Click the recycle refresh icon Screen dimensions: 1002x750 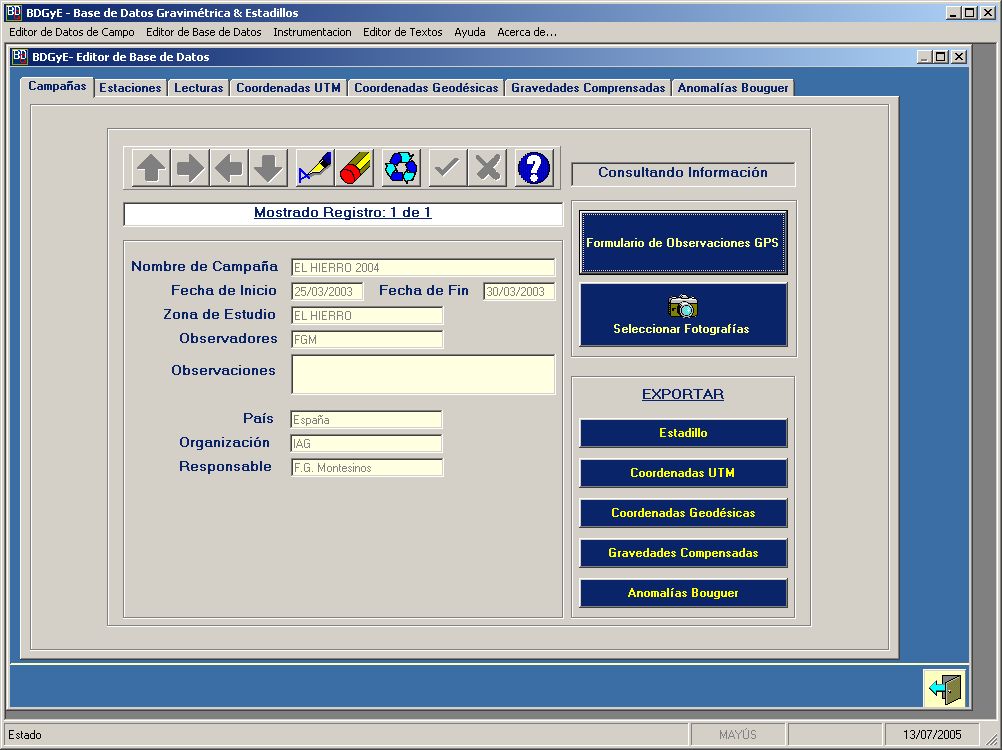[401, 168]
